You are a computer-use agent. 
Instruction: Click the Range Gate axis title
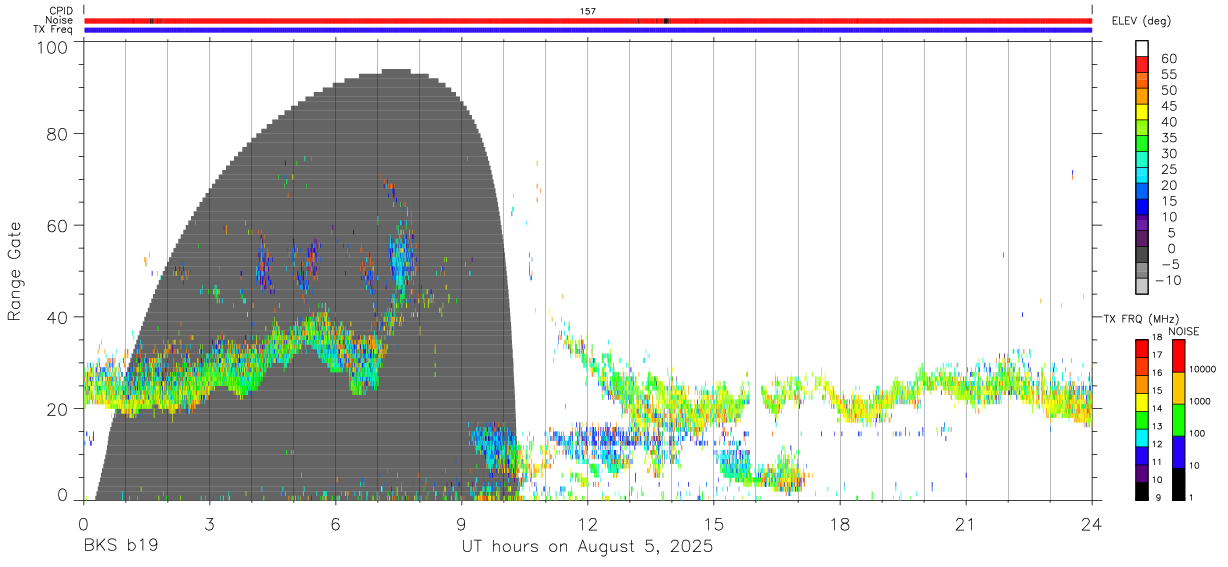tap(15, 272)
